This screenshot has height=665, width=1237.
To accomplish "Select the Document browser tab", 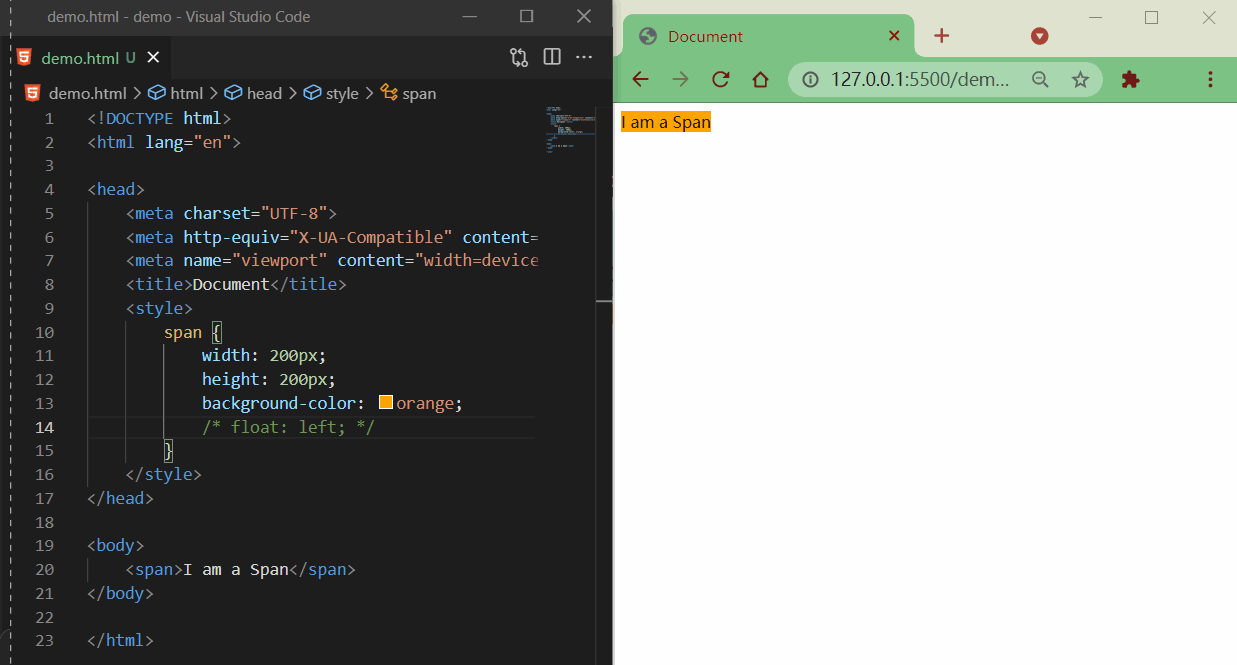I will click(x=768, y=36).
